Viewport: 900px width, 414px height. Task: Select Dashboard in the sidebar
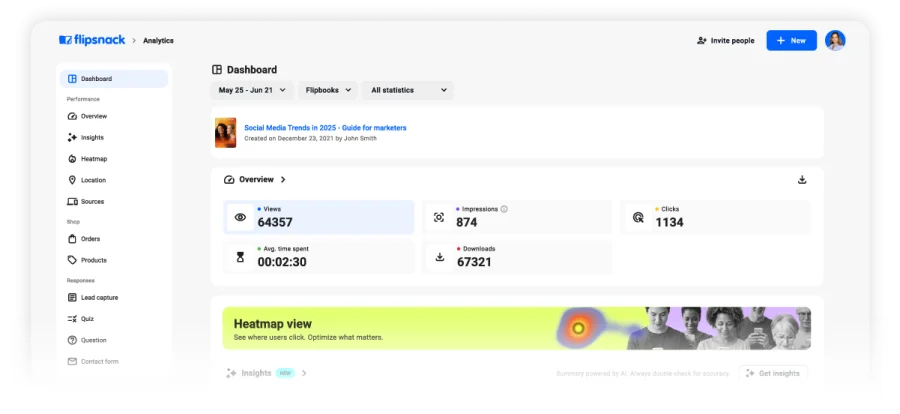tap(114, 79)
